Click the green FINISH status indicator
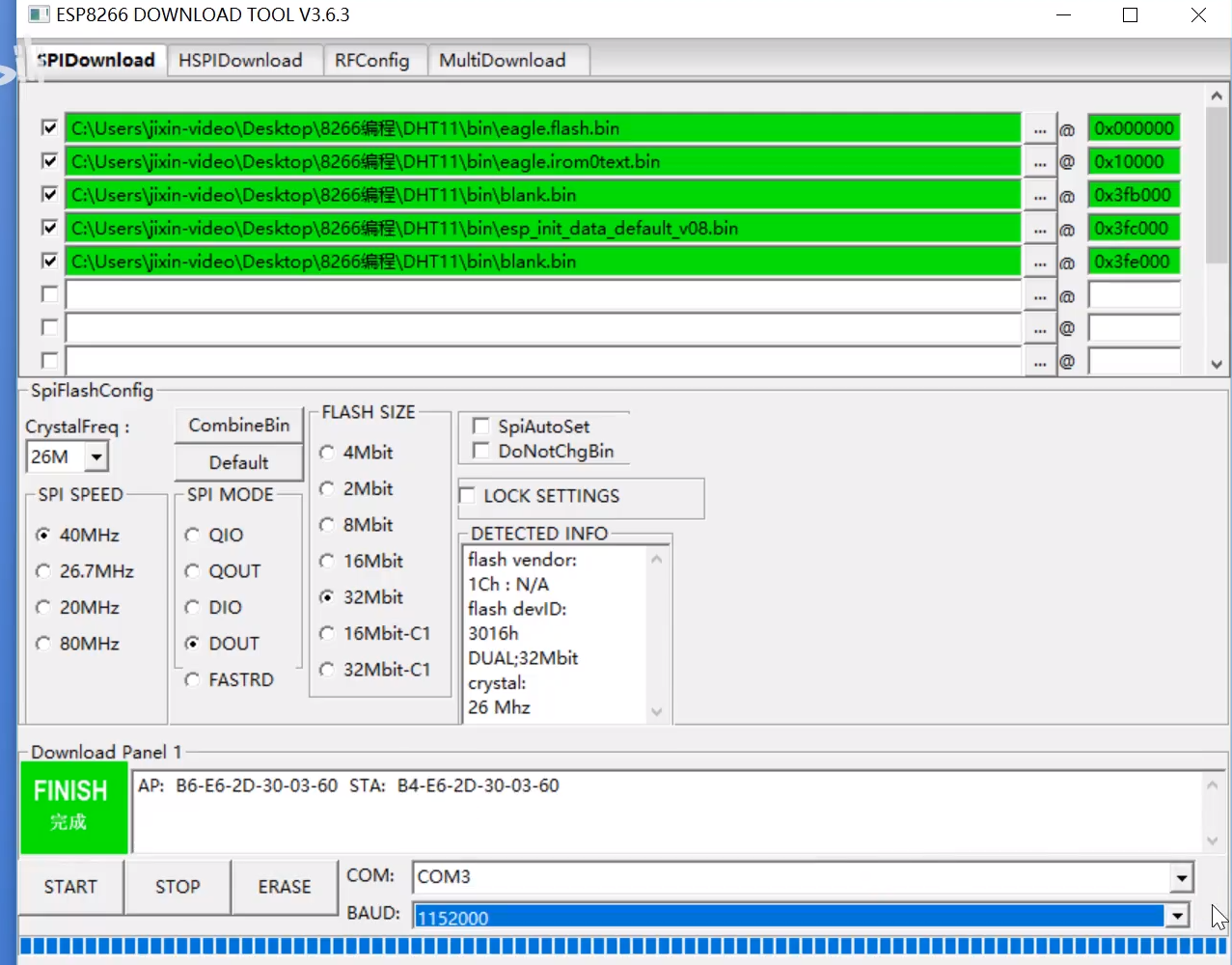 coord(73,808)
